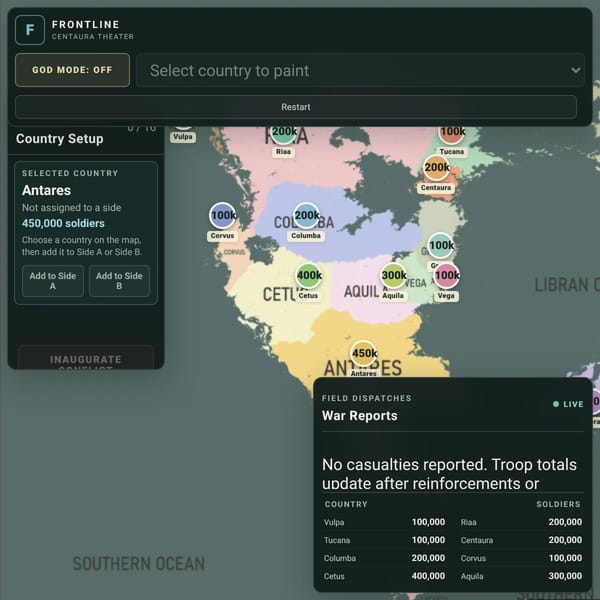
Task: Open the Select country to paint dropdown
Action: [x=360, y=70]
